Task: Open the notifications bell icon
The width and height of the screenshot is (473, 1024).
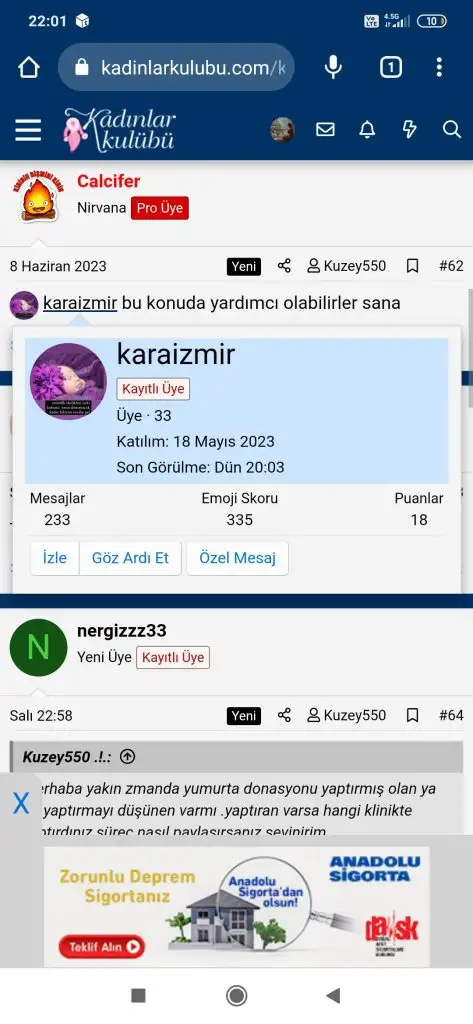Action: tap(367, 129)
